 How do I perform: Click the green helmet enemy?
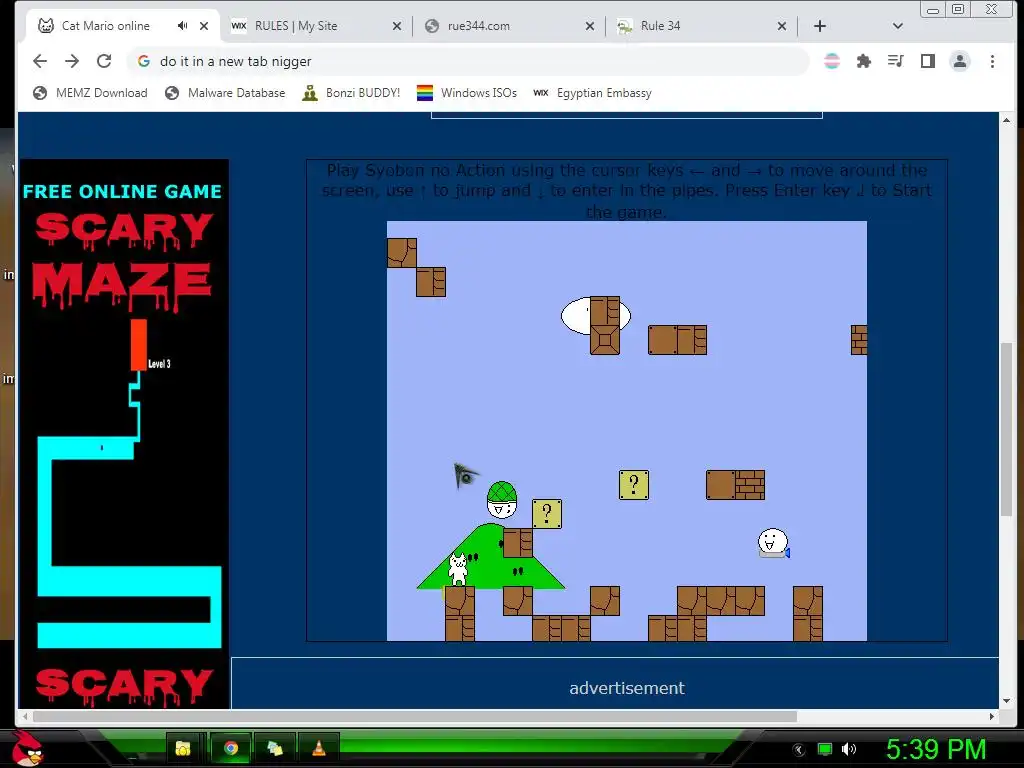502,500
